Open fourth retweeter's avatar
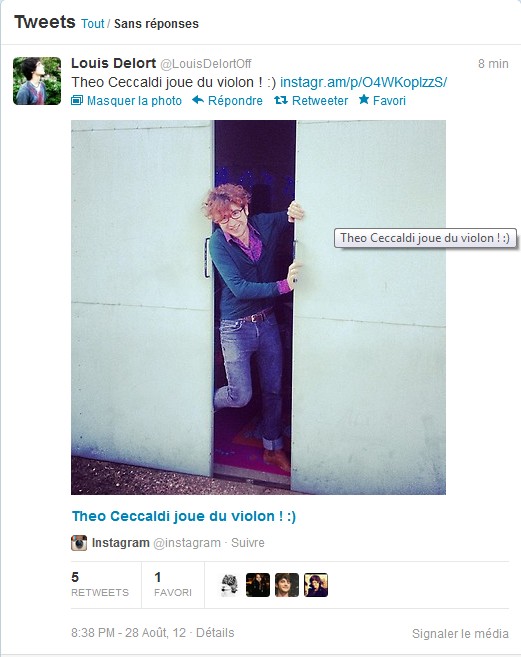Viewport: 521px width, 657px height. click(316, 585)
